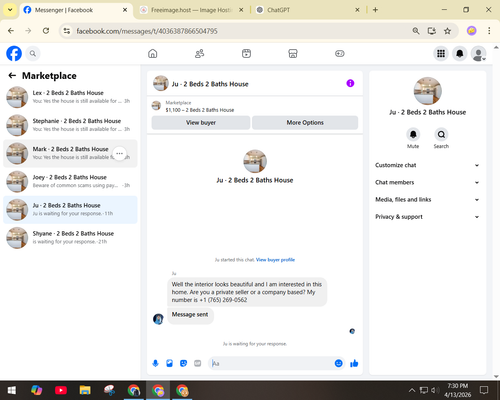Viewport: 500px width, 400px height.
Task: Click the More Options button
Action: [x=305, y=123]
